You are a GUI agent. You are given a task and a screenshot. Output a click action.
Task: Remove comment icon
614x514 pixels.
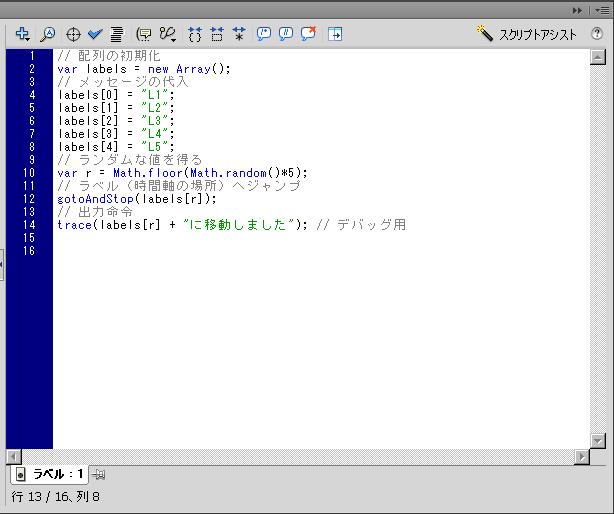[308, 34]
